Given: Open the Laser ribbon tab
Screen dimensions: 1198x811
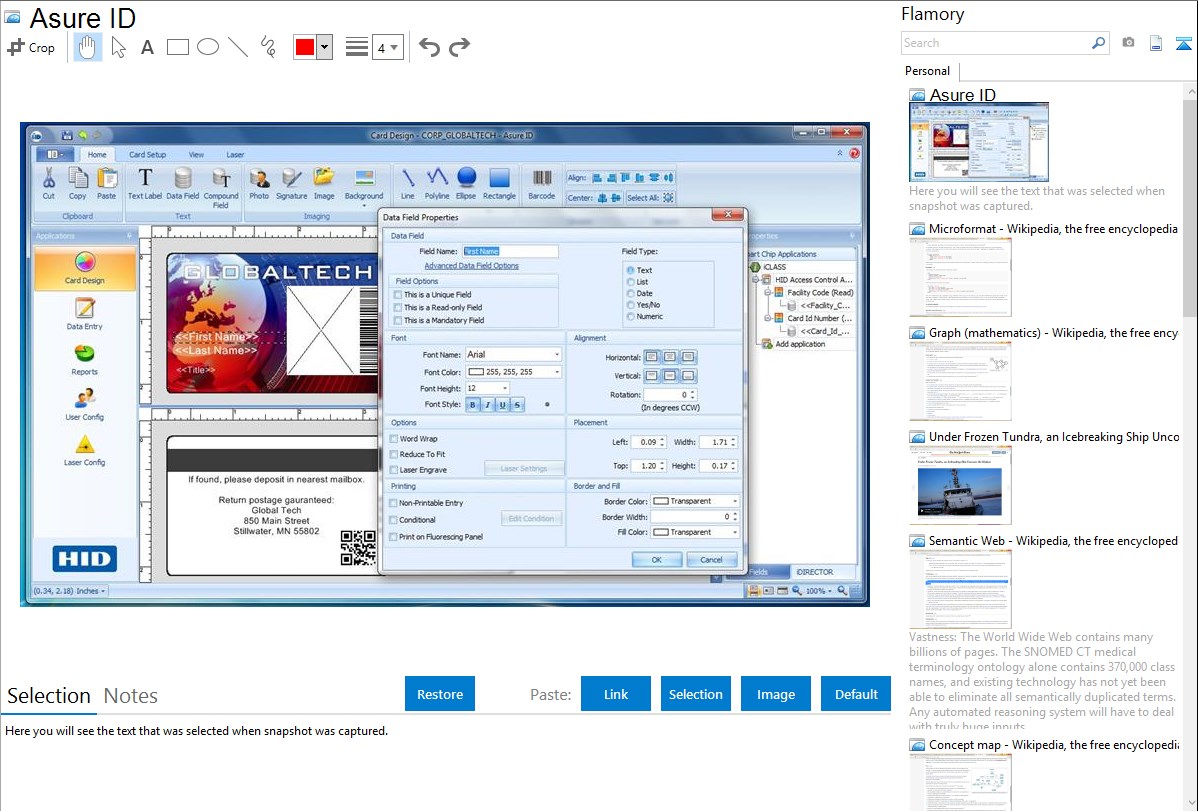Looking at the screenshot, I should (235, 154).
